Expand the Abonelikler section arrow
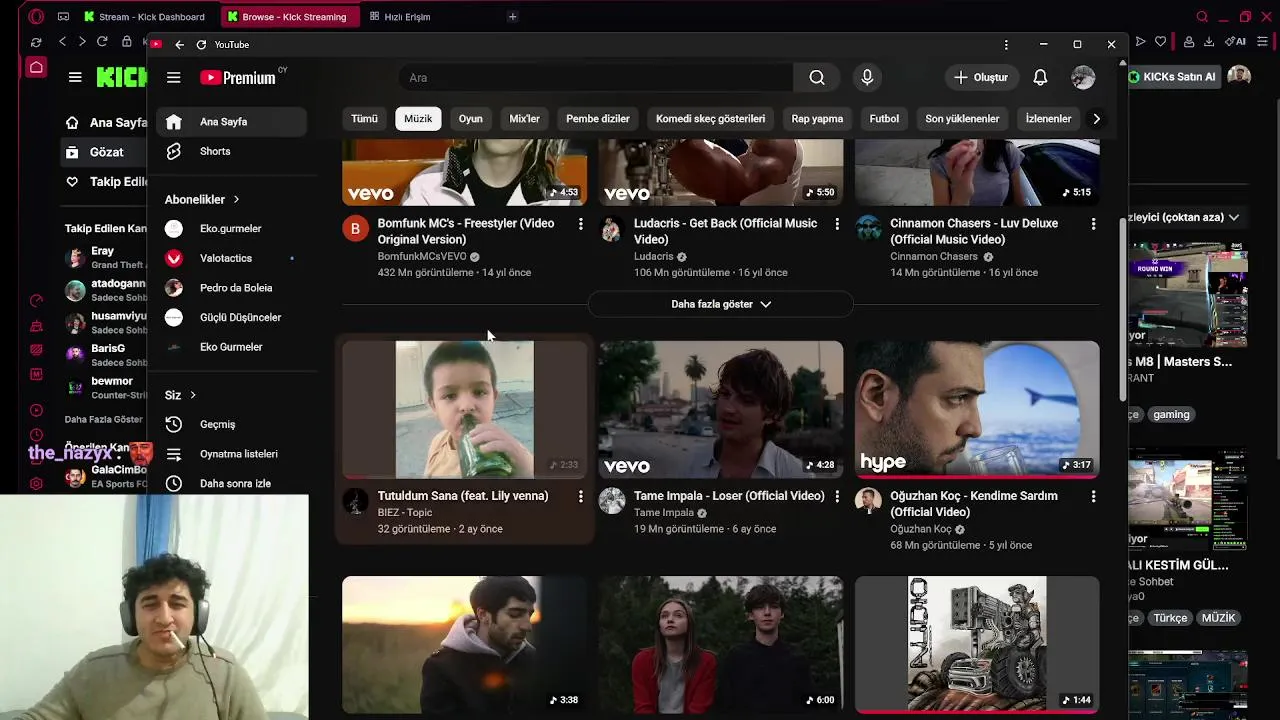 coord(236,200)
